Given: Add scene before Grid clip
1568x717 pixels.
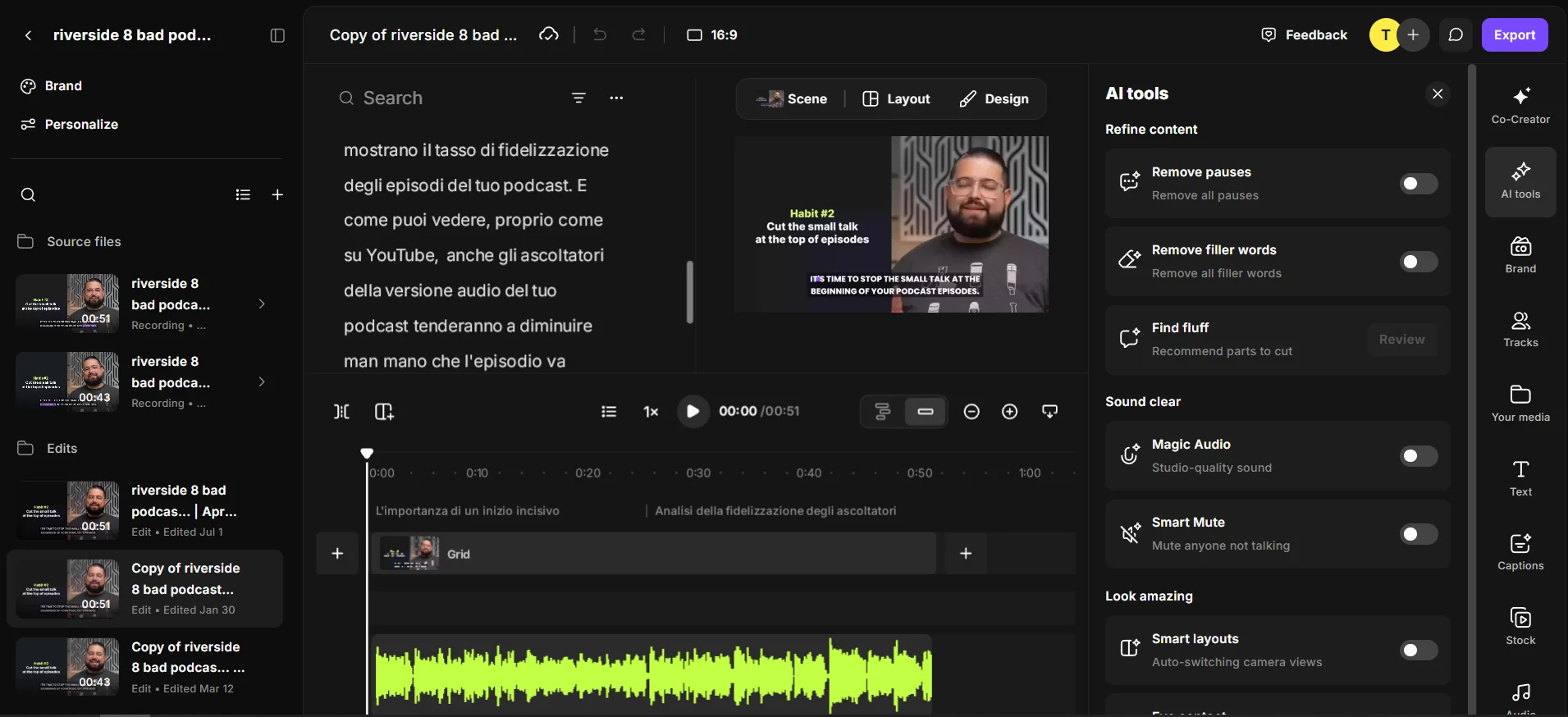Looking at the screenshot, I should point(337,553).
